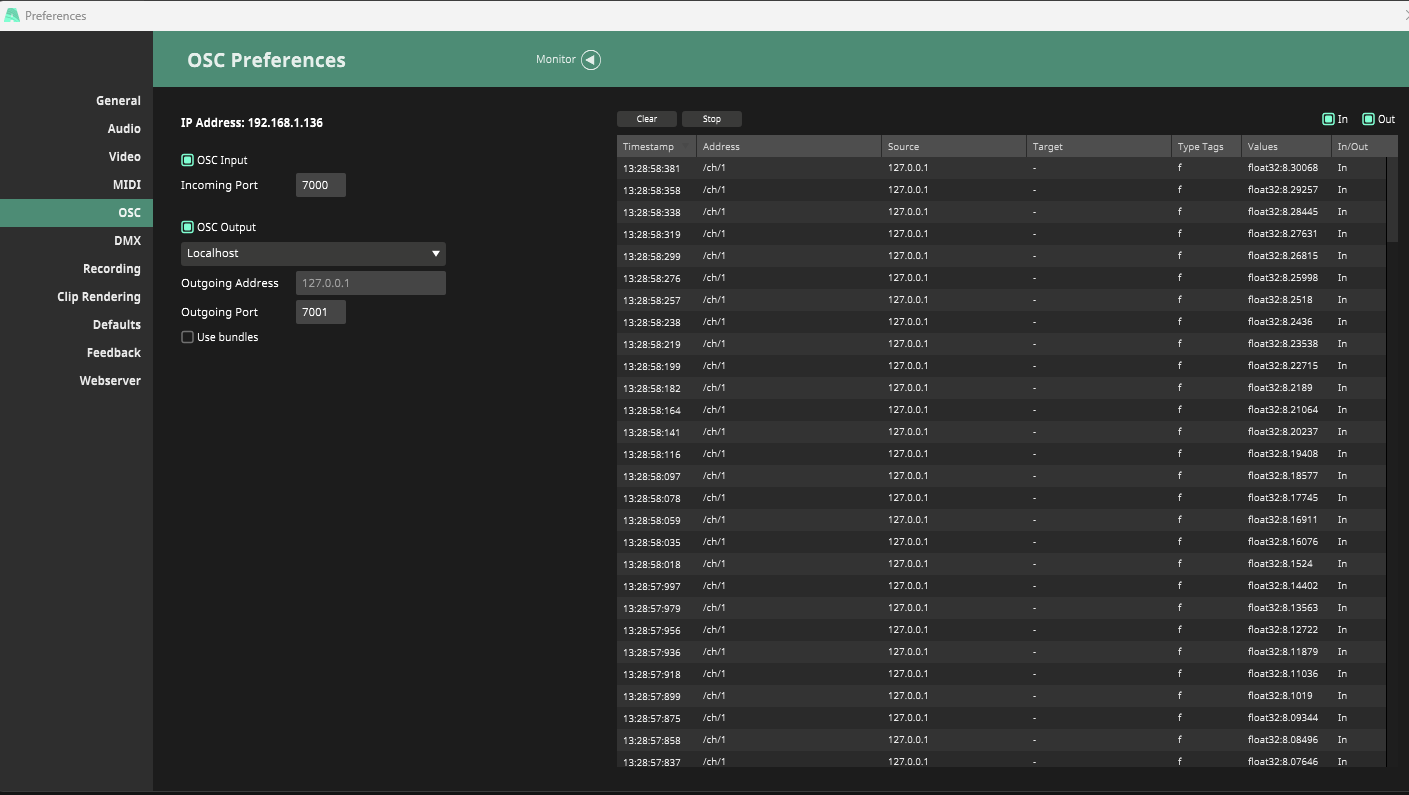Click the Resolume logo in title bar
The height and width of the screenshot is (795, 1409).
[x=12, y=15]
